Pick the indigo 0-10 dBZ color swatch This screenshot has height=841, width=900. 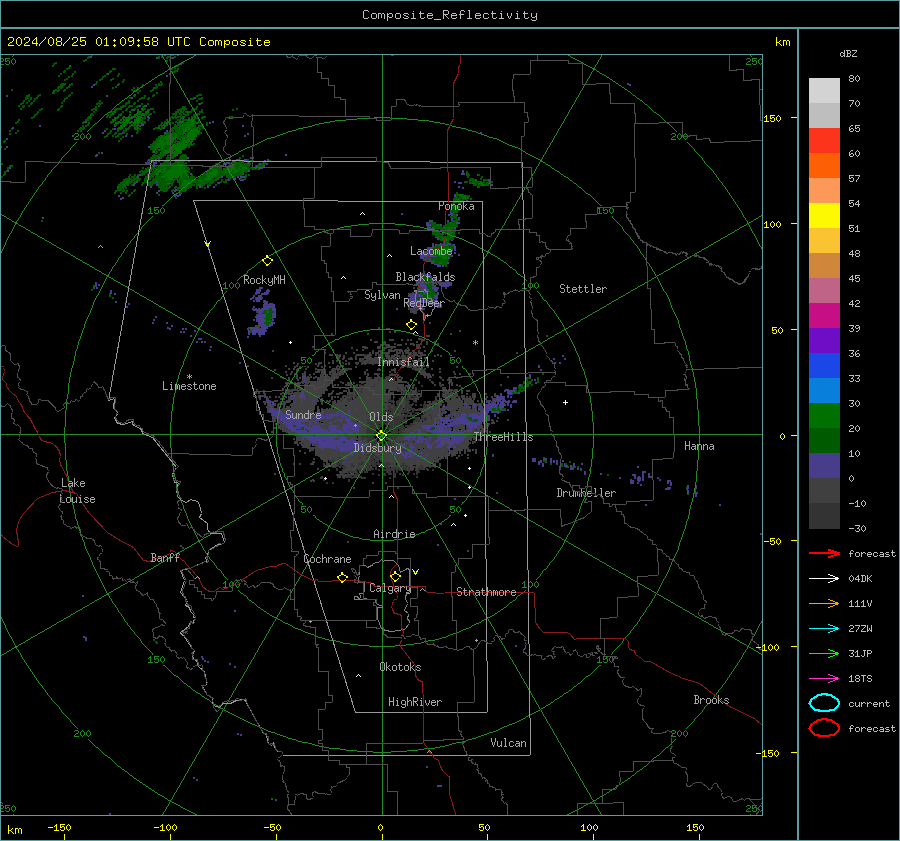pyautogui.click(x=824, y=466)
